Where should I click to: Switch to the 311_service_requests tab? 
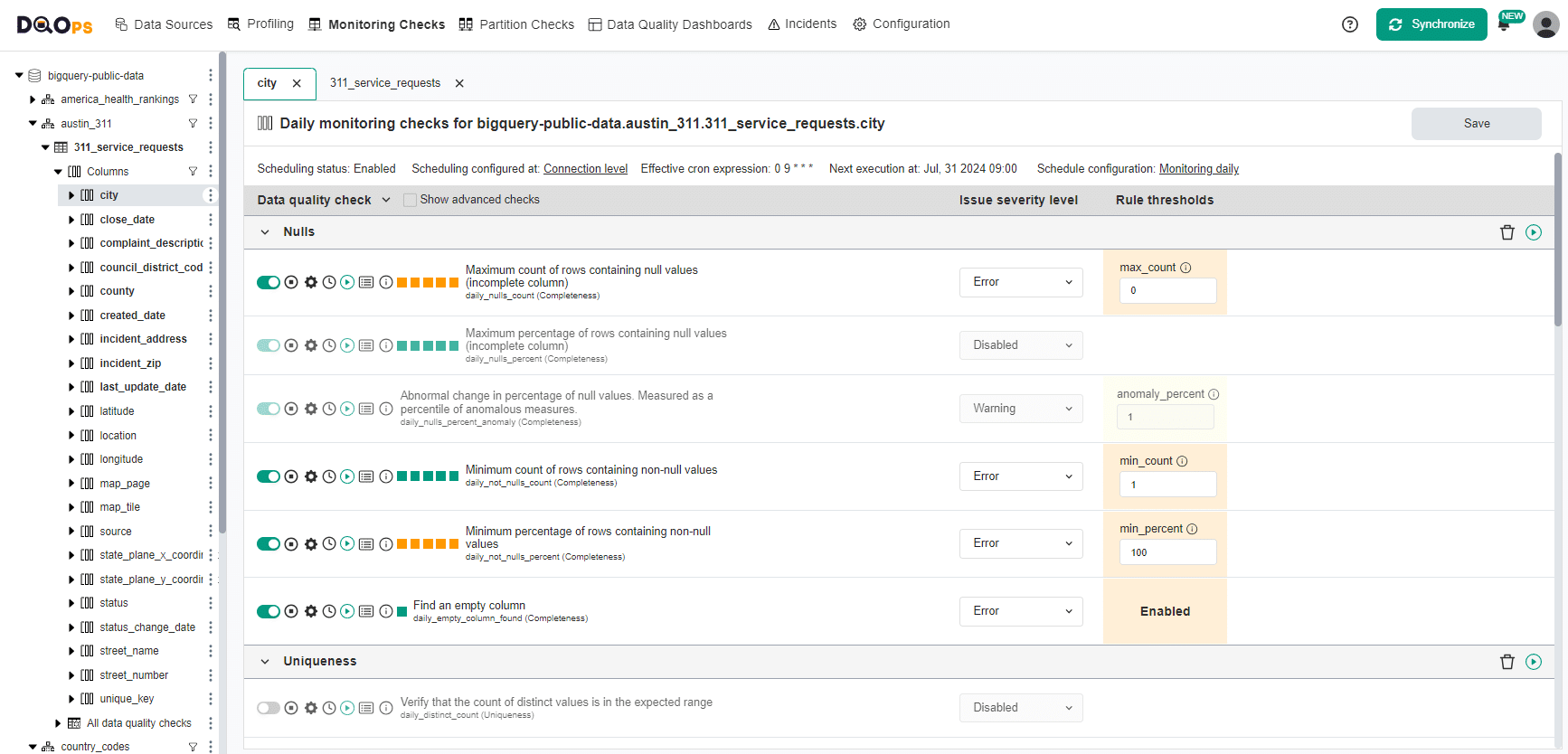tap(385, 83)
